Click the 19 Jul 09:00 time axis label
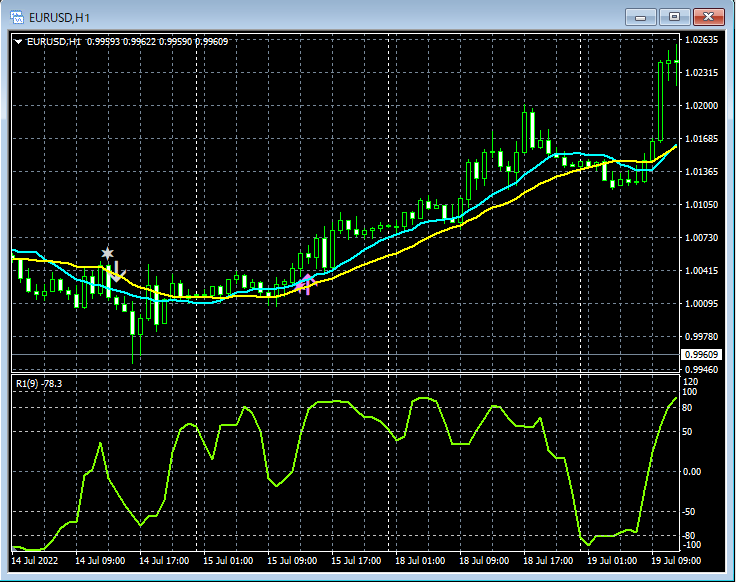Image resolution: width=737 pixels, height=582 pixels. tap(674, 561)
